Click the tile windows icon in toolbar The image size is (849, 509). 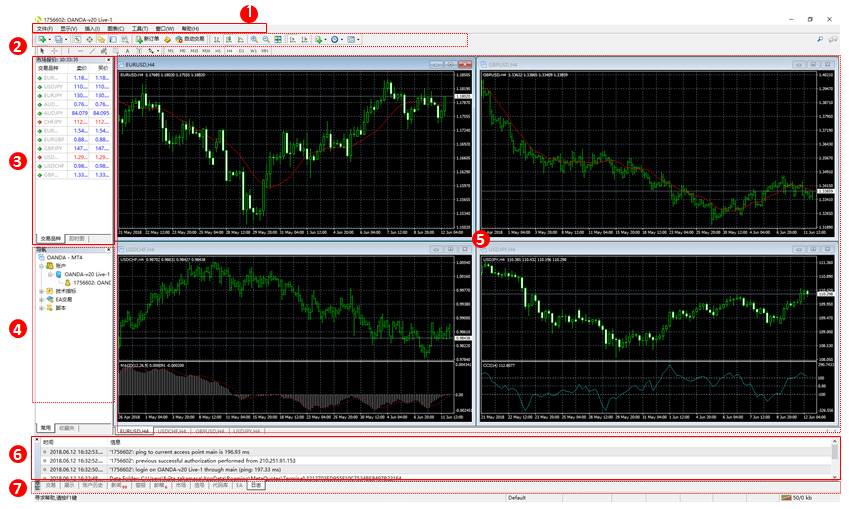pyautogui.click(x=277, y=39)
